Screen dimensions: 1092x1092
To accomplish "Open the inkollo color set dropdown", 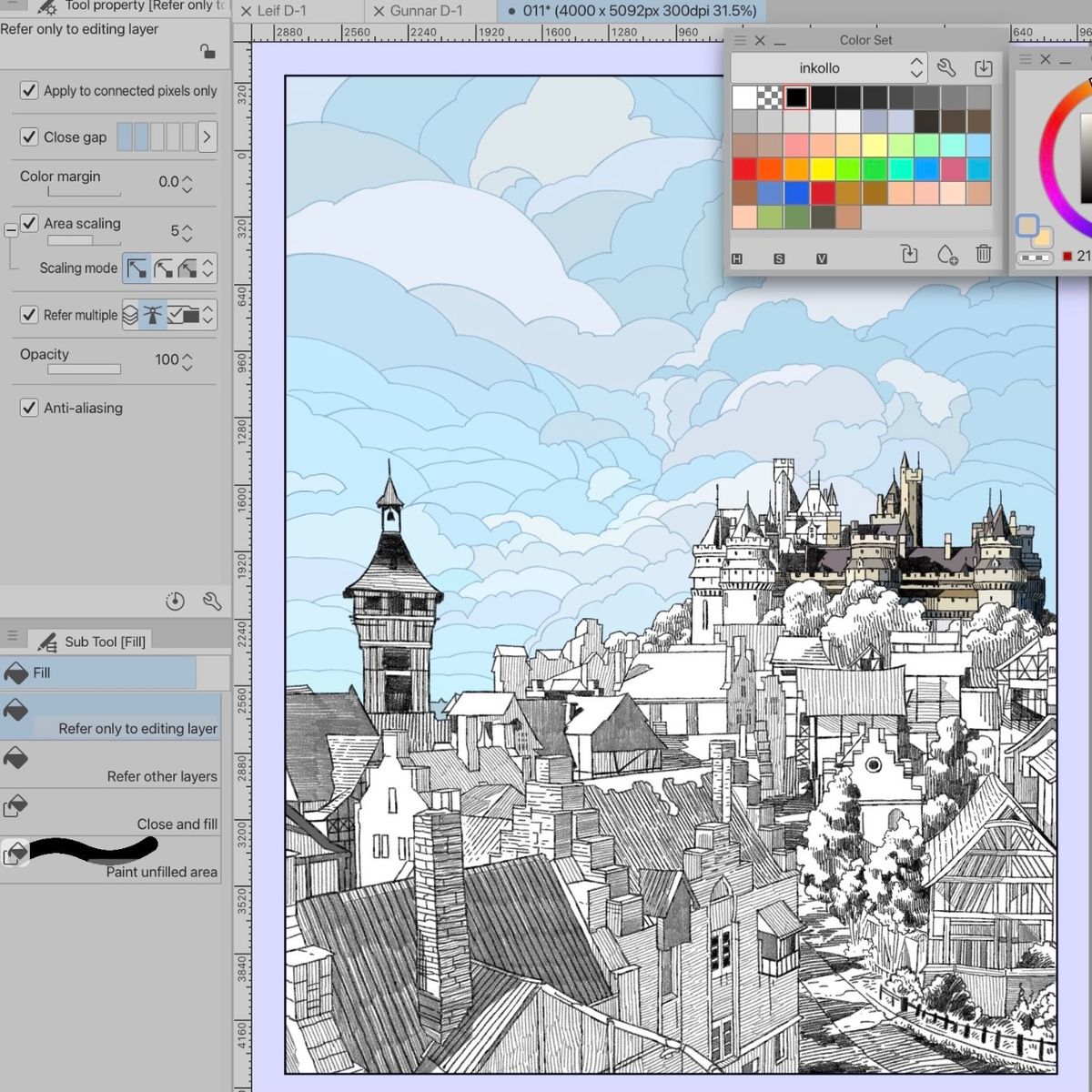I will coord(829,67).
